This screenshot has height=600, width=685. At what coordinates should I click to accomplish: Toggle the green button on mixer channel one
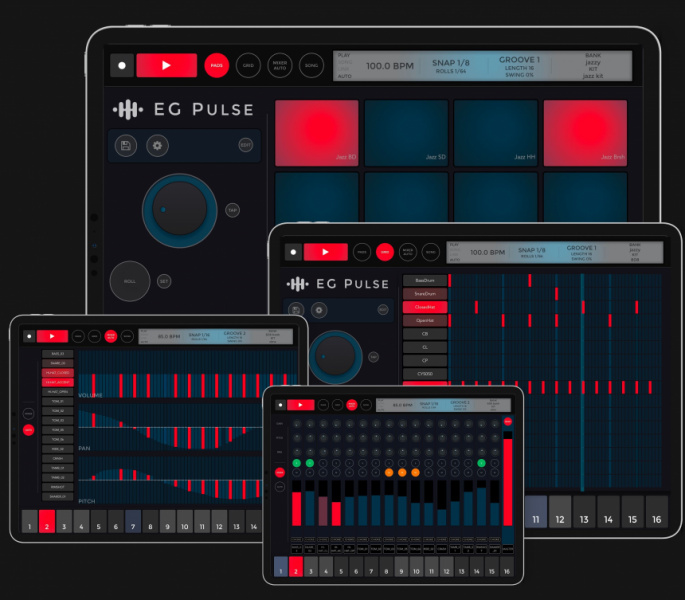pyautogui.click(x=297, y=463)
